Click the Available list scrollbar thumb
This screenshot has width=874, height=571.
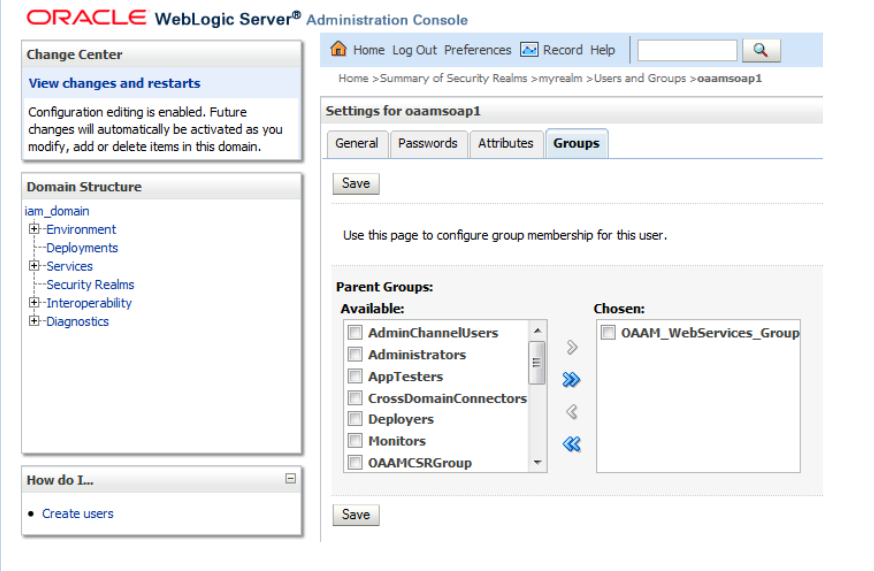tap(537, 362)
